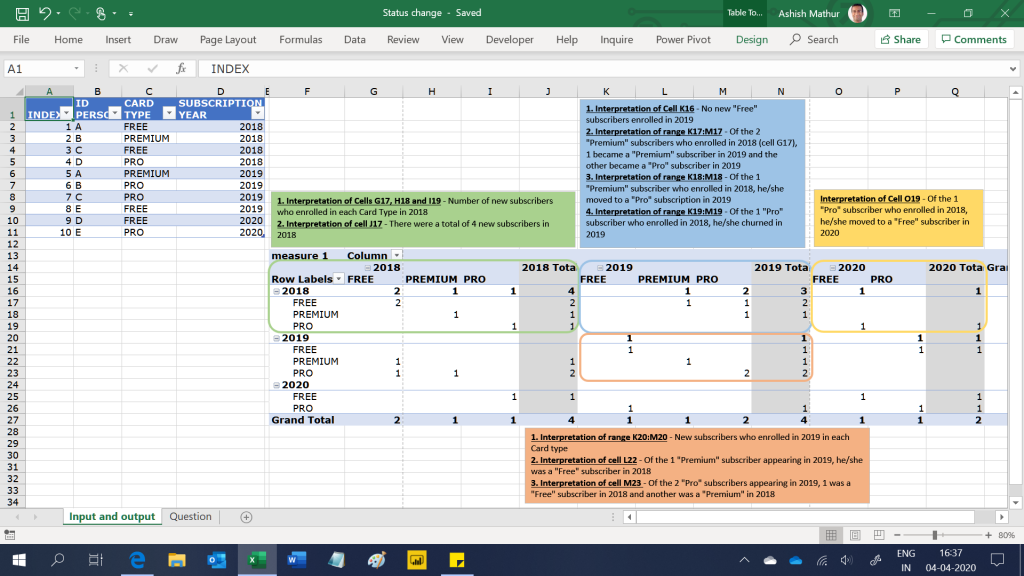1024x576 pixels.
Task: Open the Comments button
Action: coord(974,39)
